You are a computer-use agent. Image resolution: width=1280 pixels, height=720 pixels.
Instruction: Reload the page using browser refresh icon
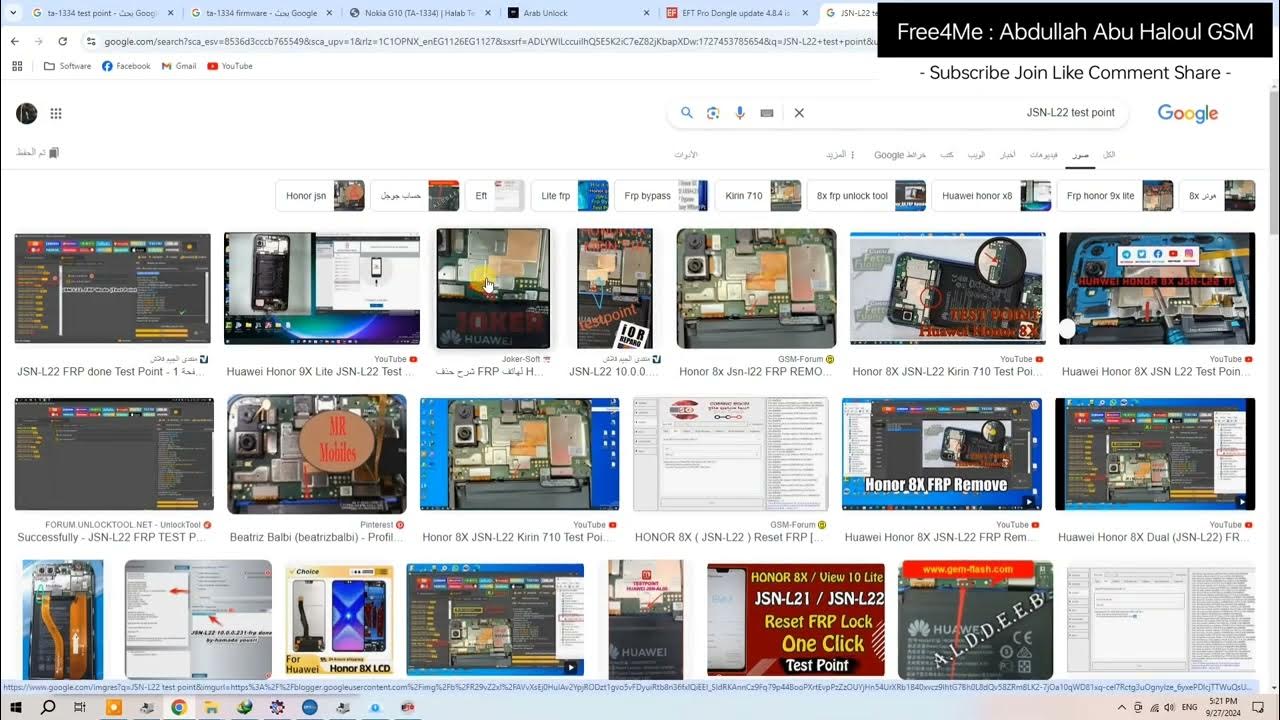(x=63, y=41)
